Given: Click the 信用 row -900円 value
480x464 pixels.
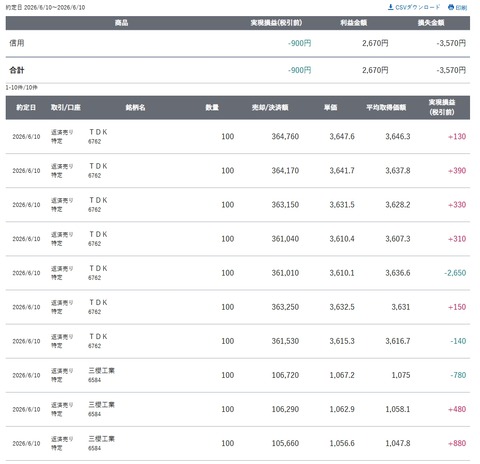Looking at the screenshot, I should tap(300, 43).
